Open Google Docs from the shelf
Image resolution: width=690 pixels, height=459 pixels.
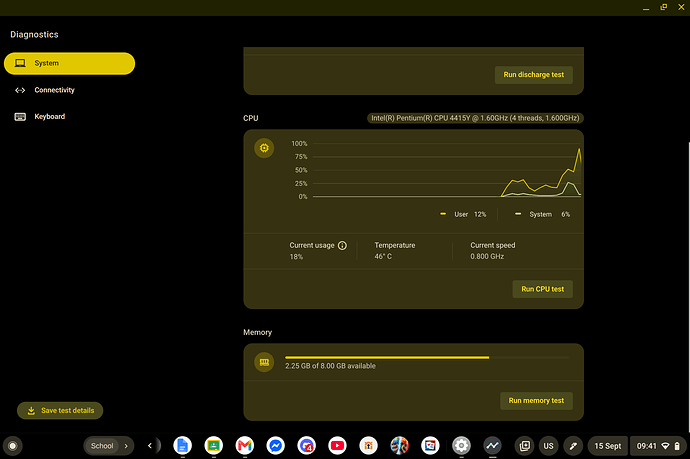click(x=183, y=446)
